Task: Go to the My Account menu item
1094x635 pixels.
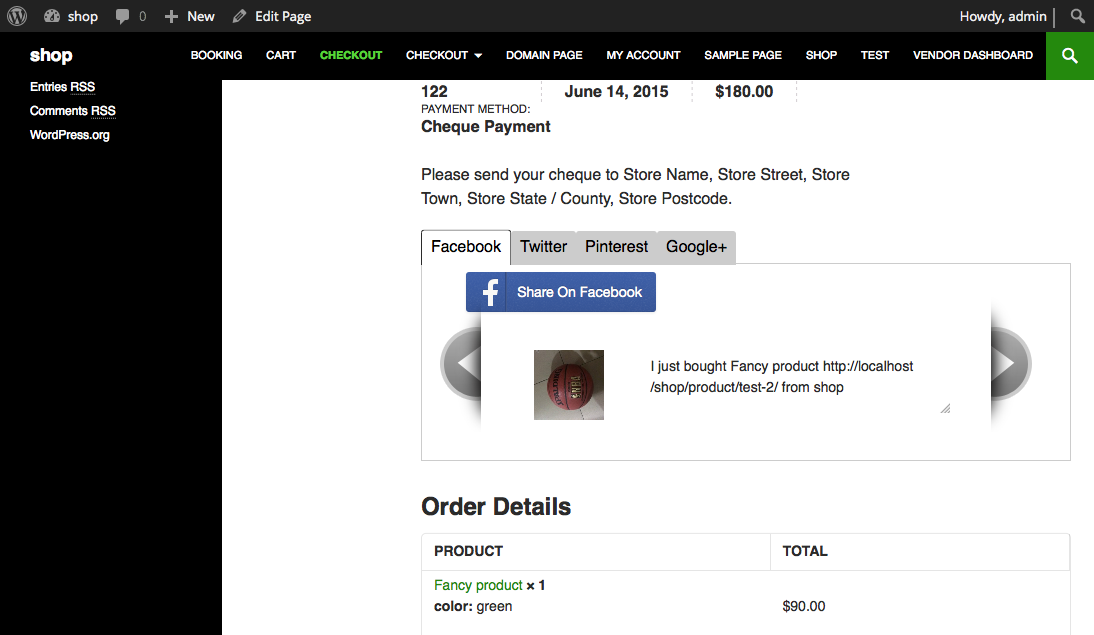Action: 643,56
